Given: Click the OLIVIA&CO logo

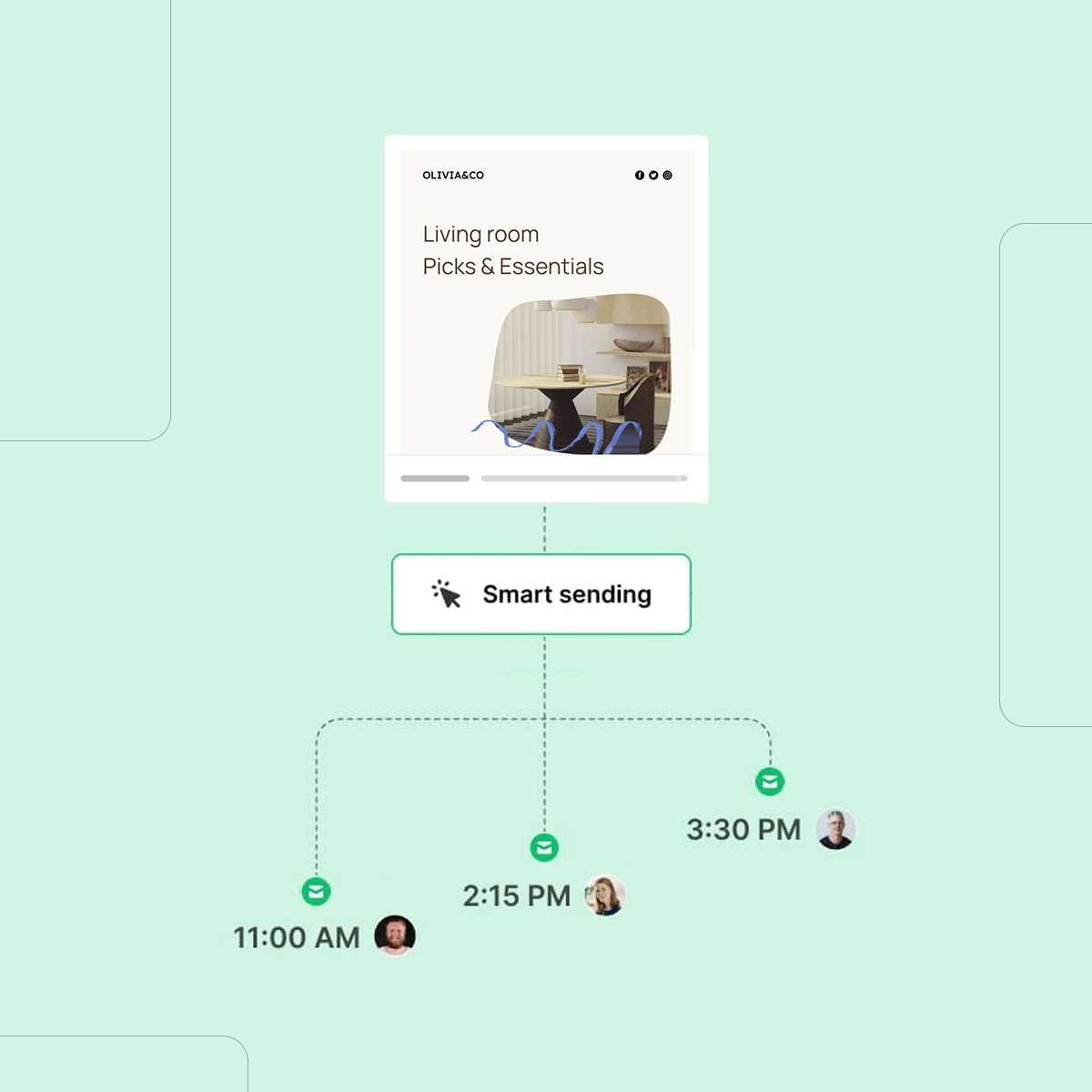Looking at the screenshot, I should [453, 175].
